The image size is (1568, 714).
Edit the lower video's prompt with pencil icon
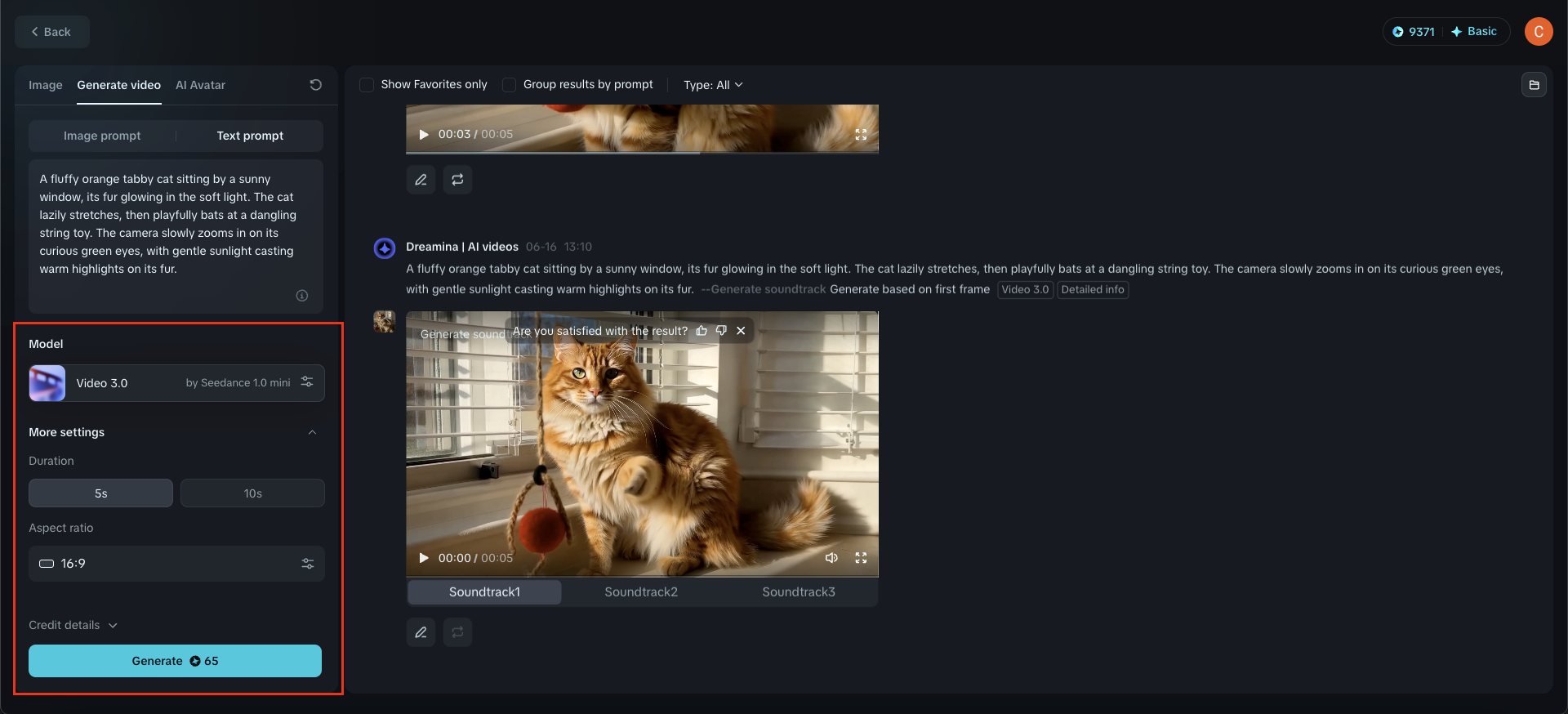click(x=421, y=632)
